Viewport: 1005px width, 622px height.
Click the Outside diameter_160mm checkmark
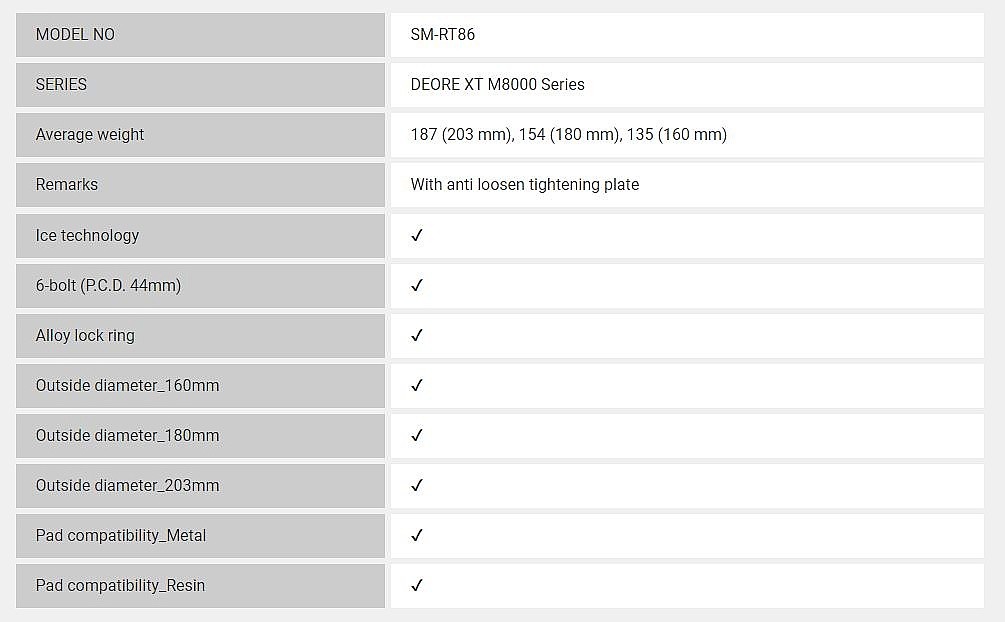point(417,385)
